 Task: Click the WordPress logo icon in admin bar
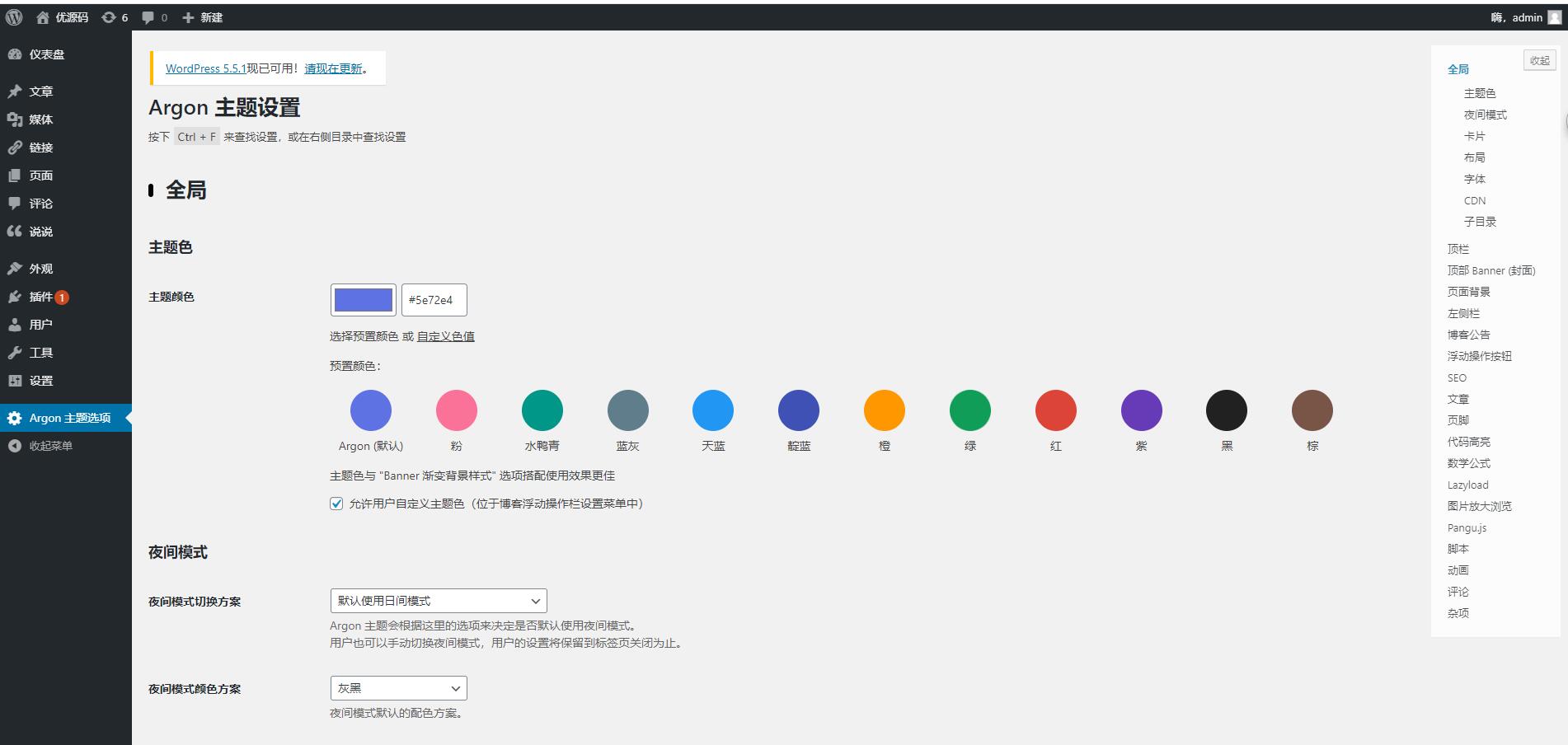tap(14, 17)
